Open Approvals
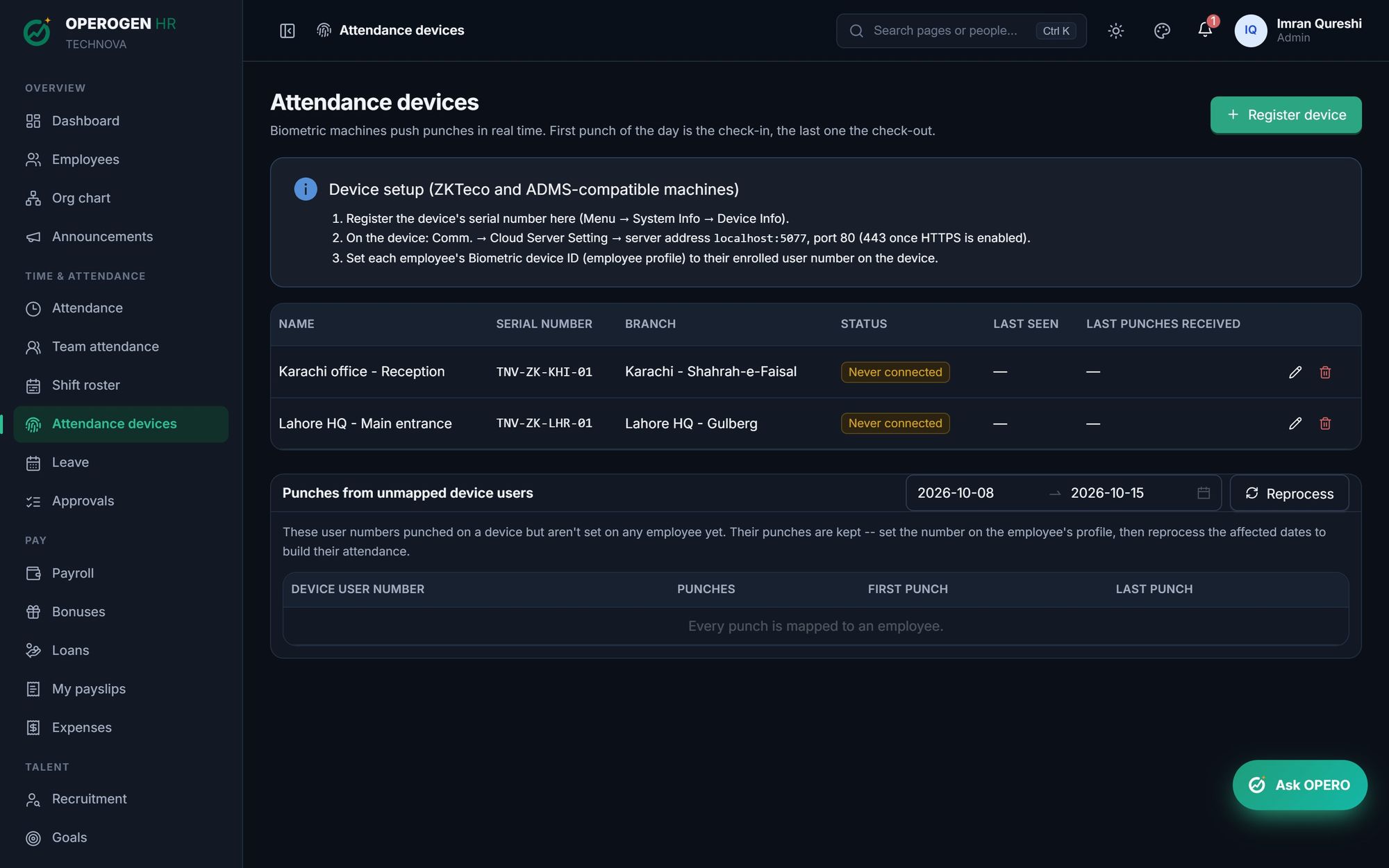 (x=121, y=501)
